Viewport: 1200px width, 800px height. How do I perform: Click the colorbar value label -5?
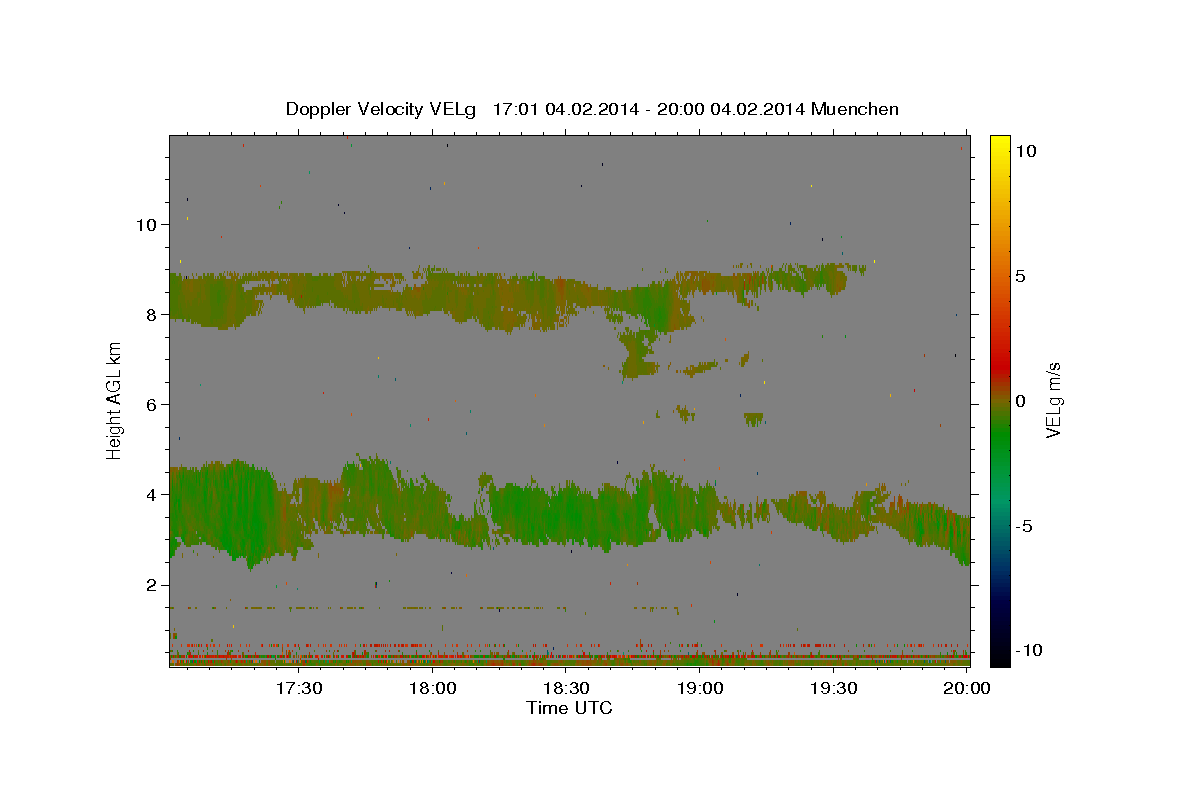[x=1024, y=526]
